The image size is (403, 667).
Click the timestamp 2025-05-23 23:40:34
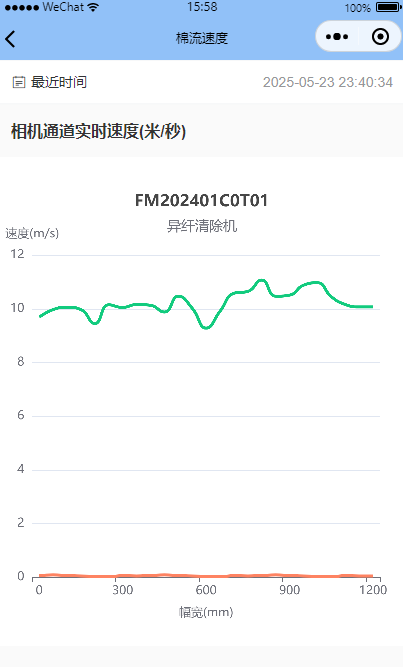(x=328, y=82)
